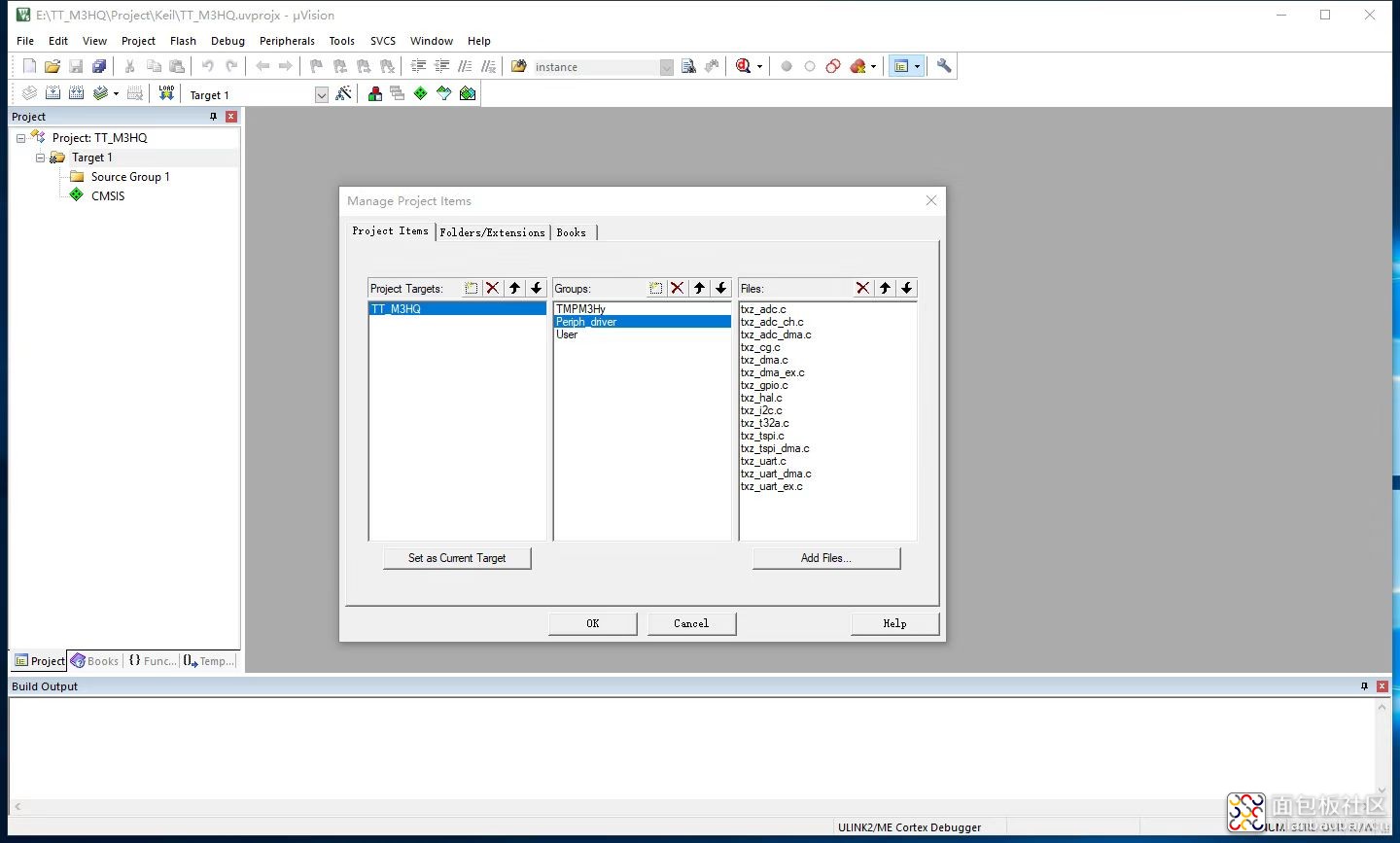Select the Project Items tab
Image resolution: width=1400 pixels, height=843 pixels.
pyautogui.click(x=390, y=231)
